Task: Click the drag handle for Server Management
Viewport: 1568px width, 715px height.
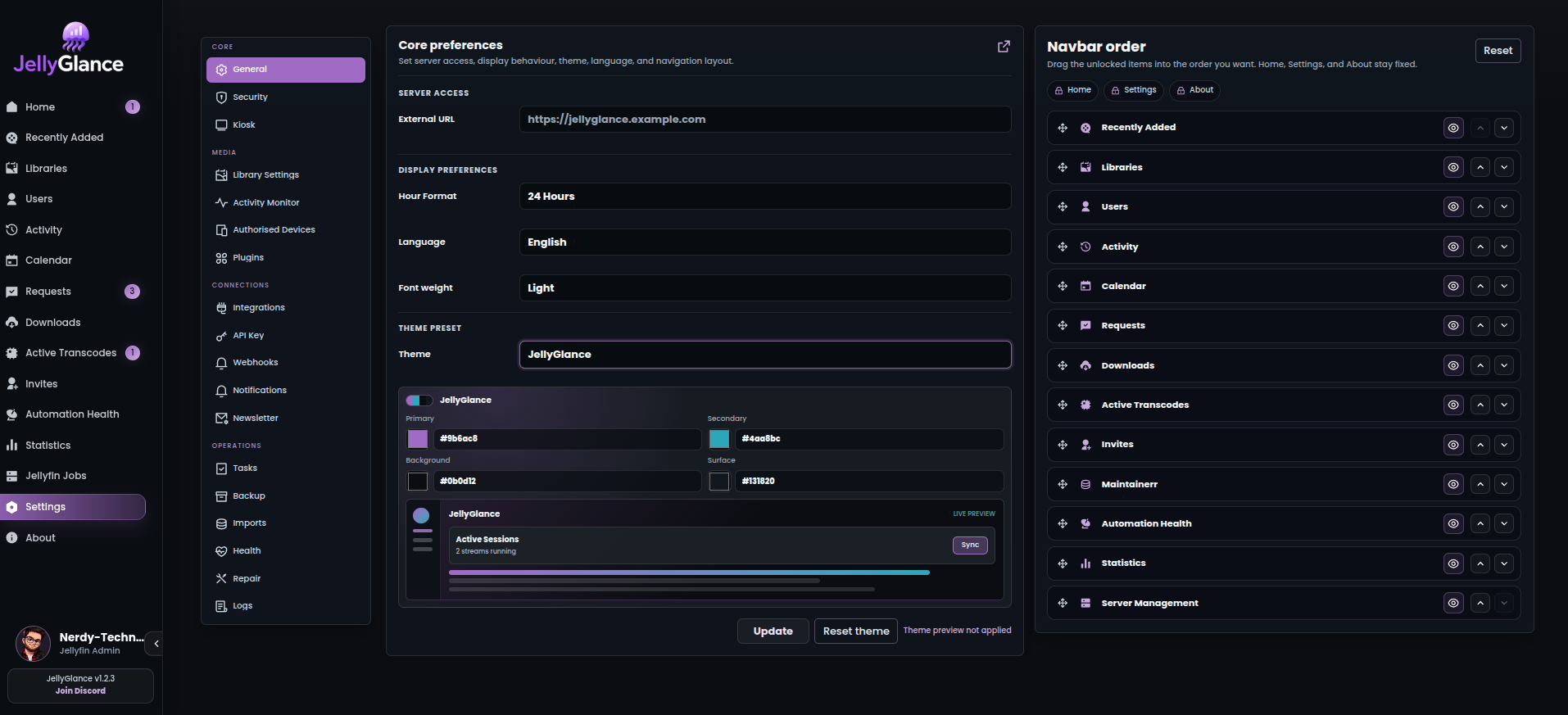Action: (x=1063, y=603)
